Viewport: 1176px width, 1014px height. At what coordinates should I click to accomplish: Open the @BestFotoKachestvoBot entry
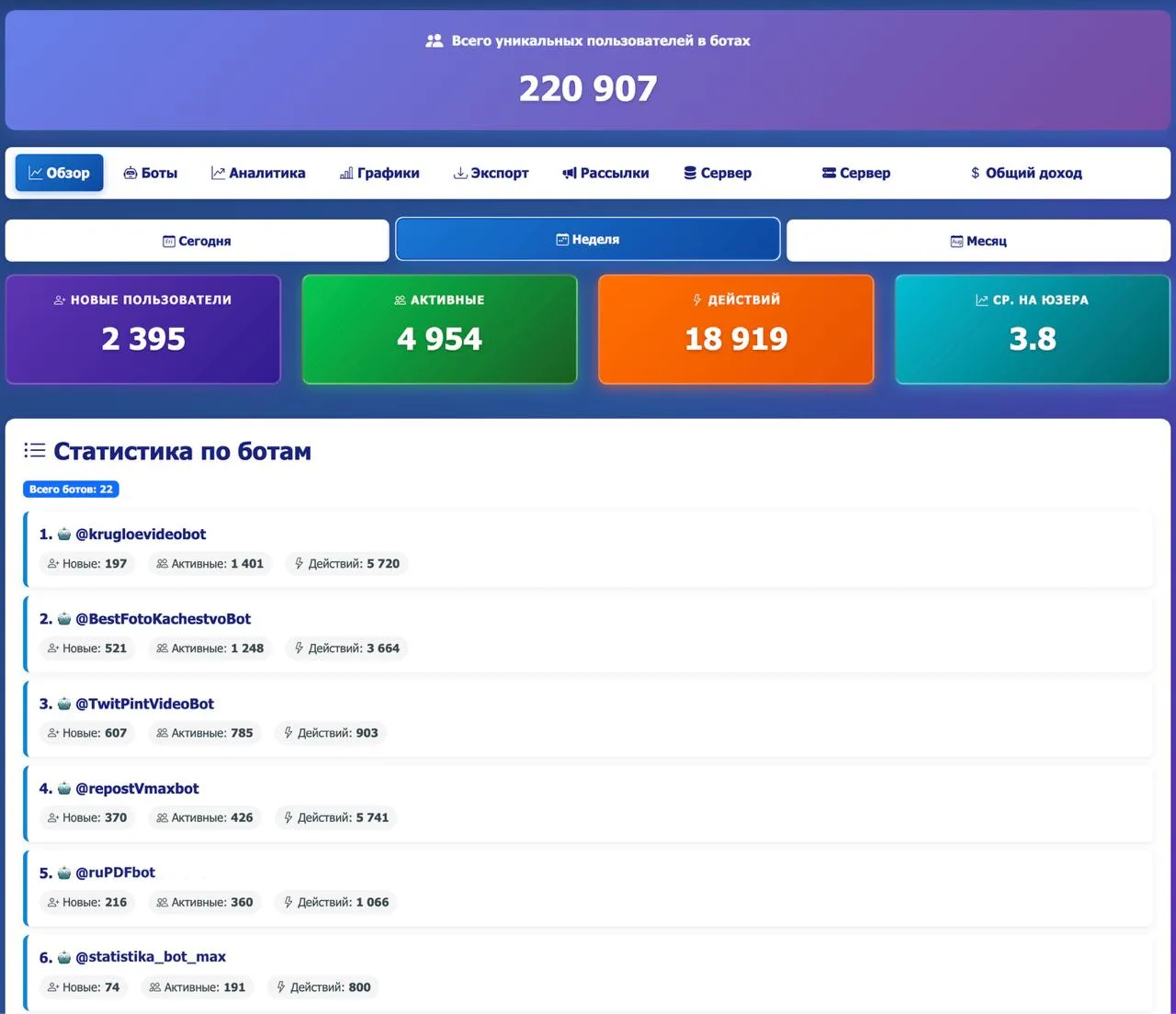pyautogui.click(x=588, y=634)
